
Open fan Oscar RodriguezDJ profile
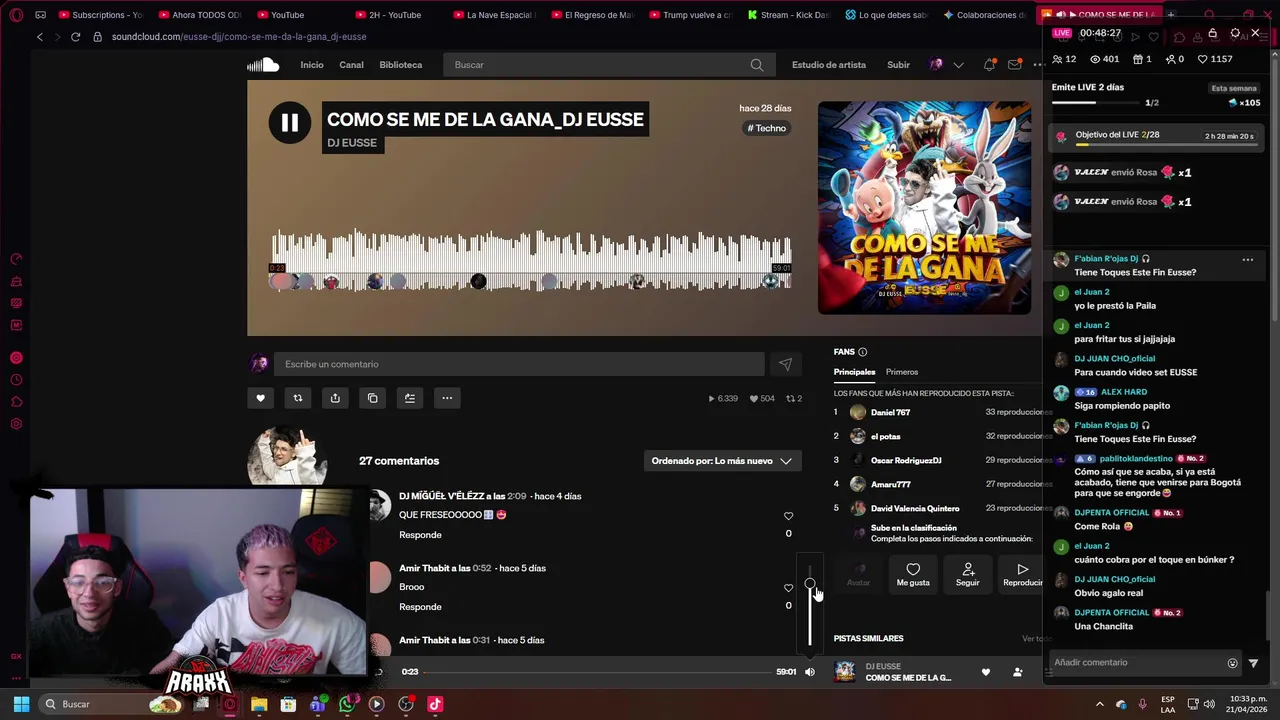(906, 460)
